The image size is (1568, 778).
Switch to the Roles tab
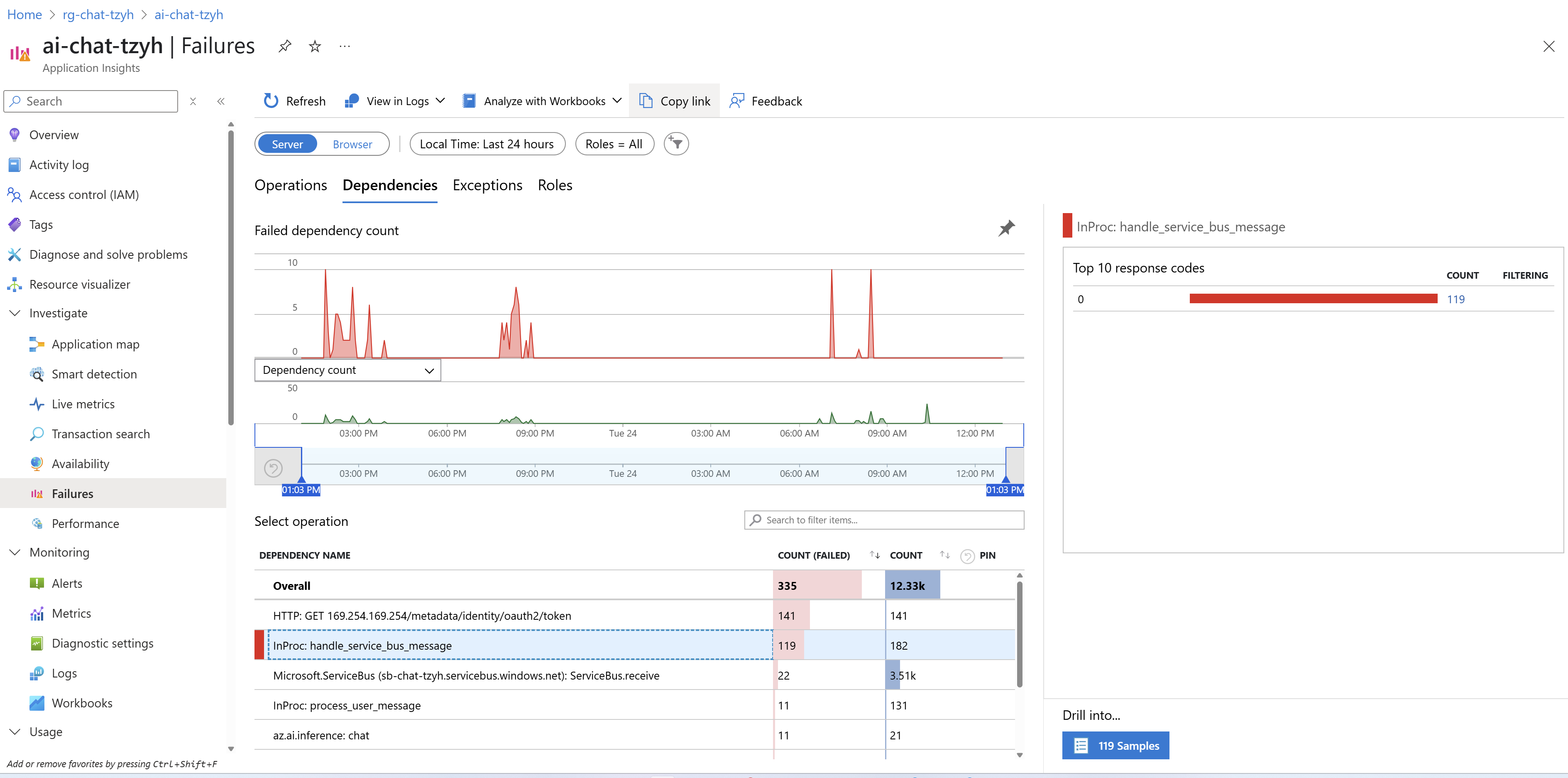coord(555,185)
